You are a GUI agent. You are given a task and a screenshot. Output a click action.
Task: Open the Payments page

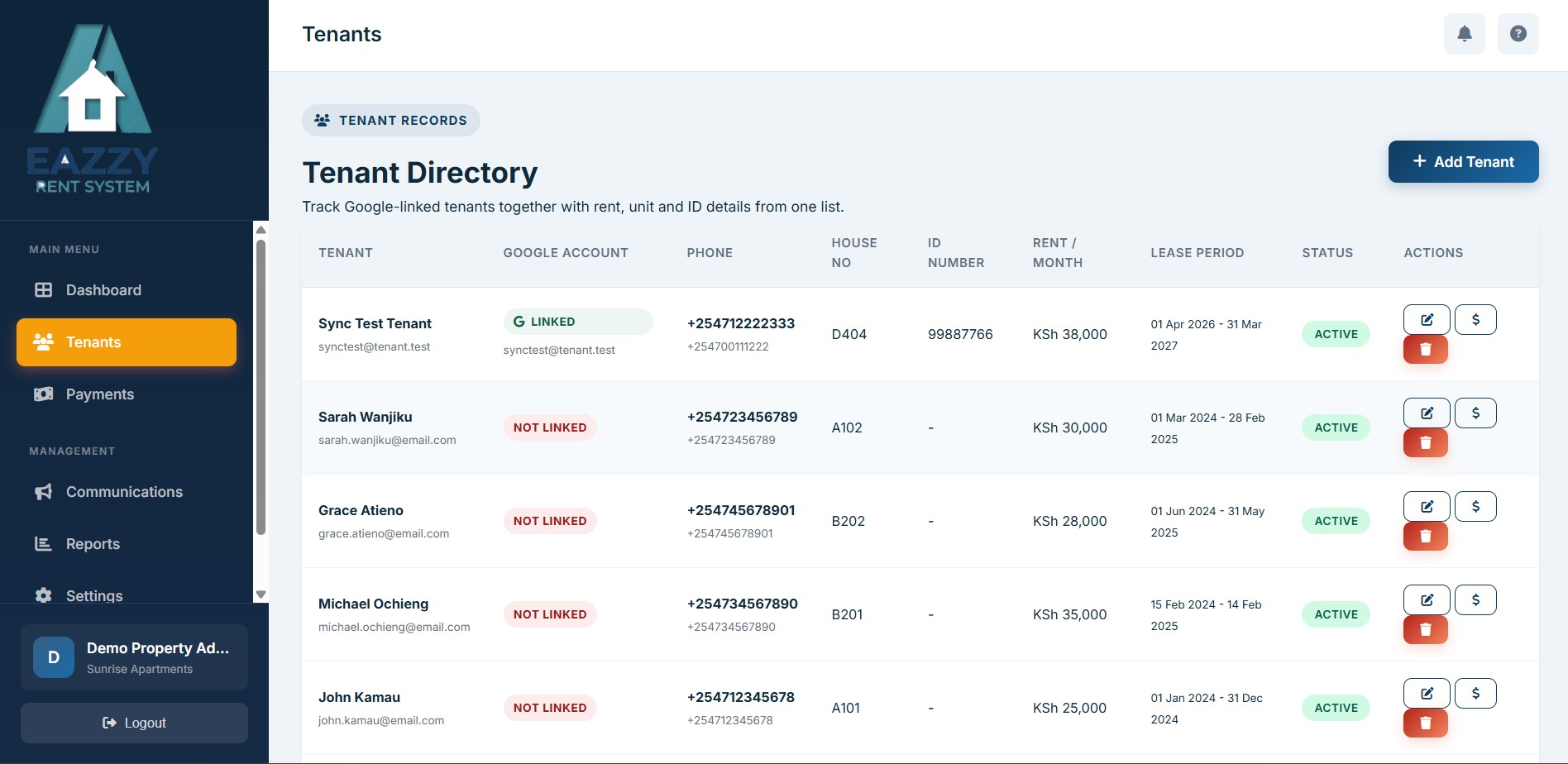[x=127, y=394]
